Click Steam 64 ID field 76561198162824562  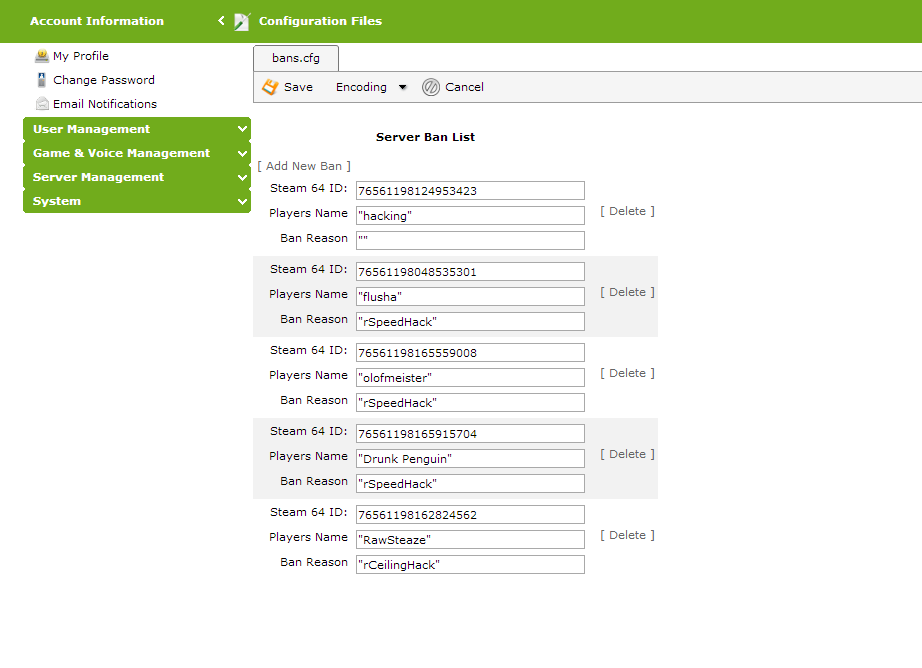pos(470,515)
